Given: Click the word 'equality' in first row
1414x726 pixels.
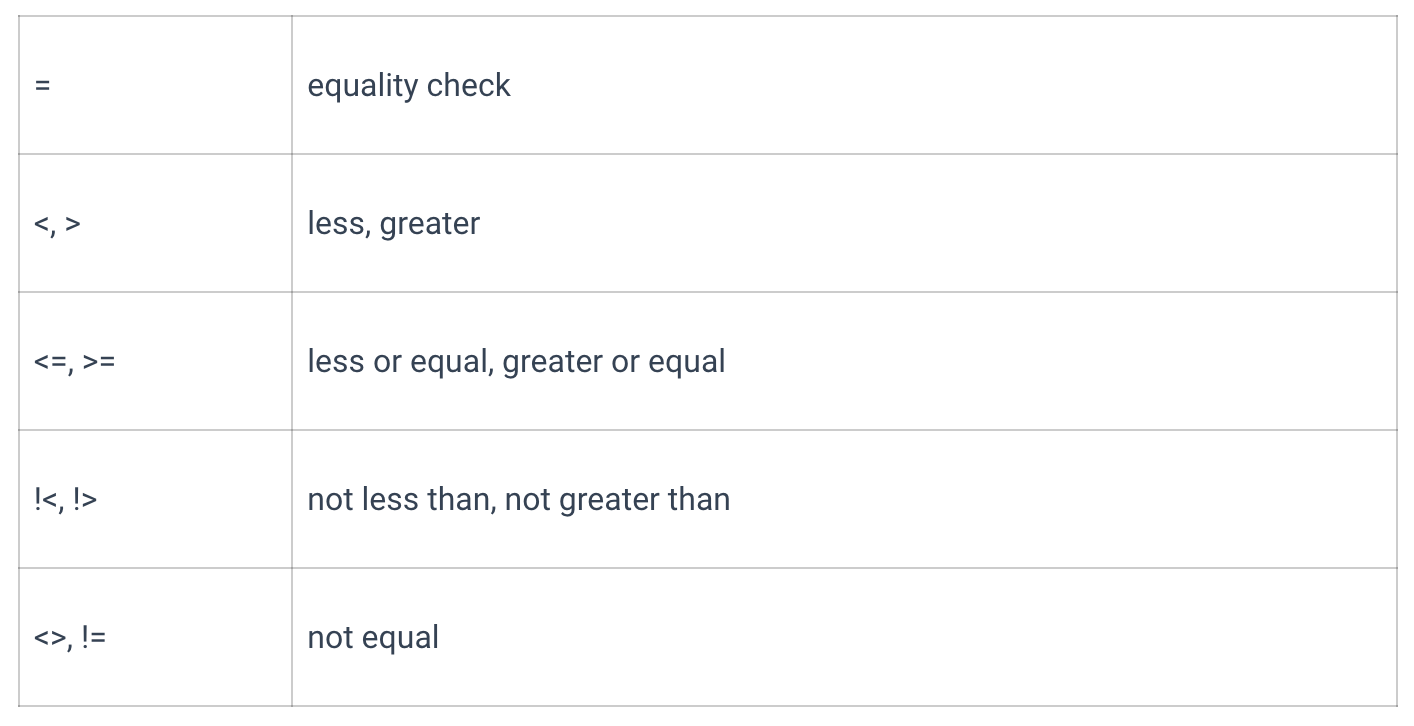Looking at the screenshot, I should (x=362, y=85).
